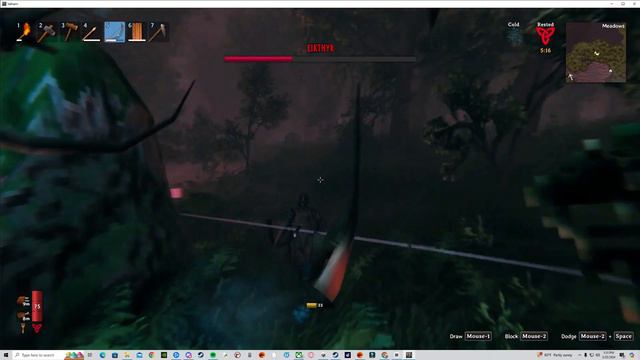Click the Rested timer 5:16

click(x=545, y=51)
